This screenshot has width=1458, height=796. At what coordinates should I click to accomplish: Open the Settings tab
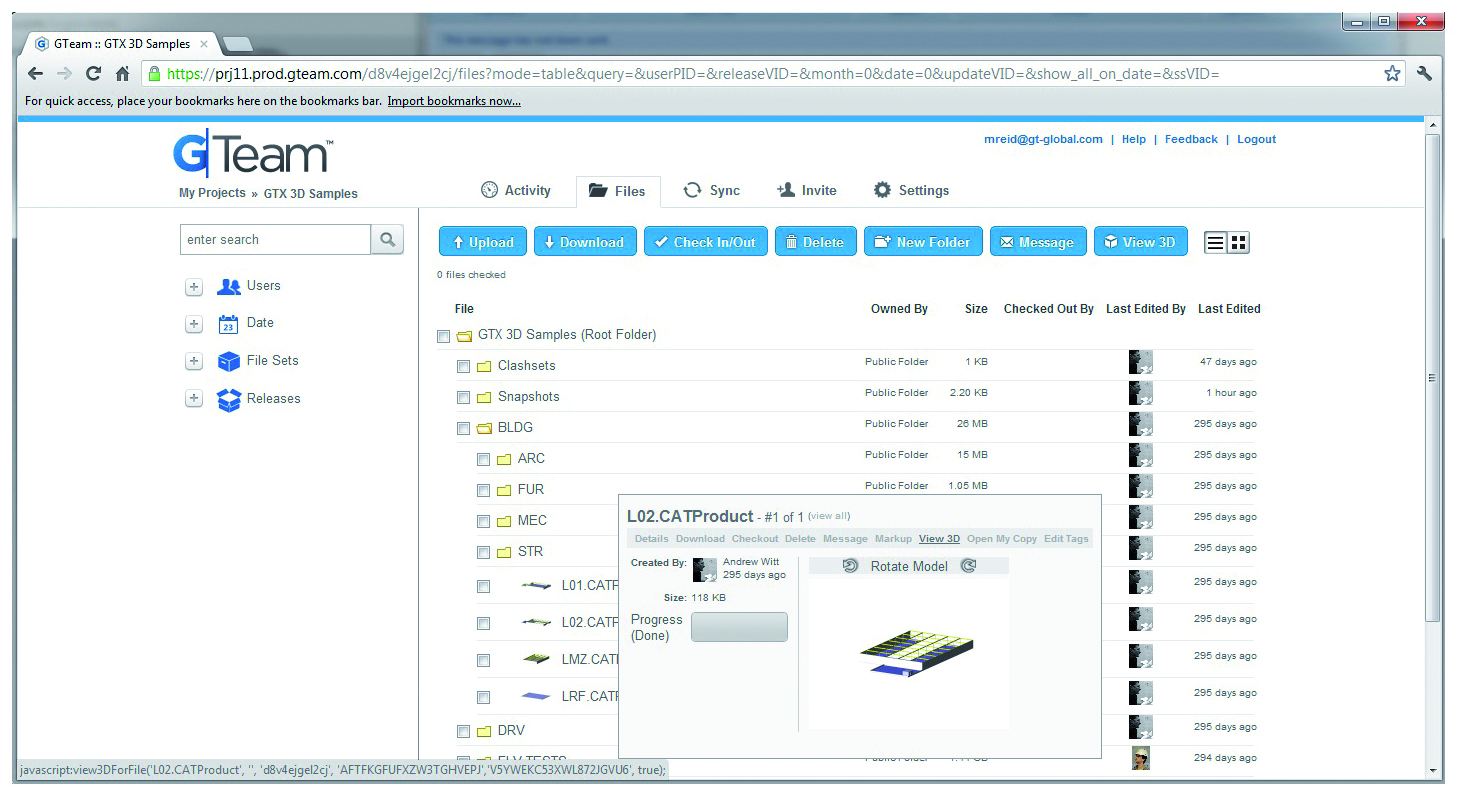pos(911,191)
